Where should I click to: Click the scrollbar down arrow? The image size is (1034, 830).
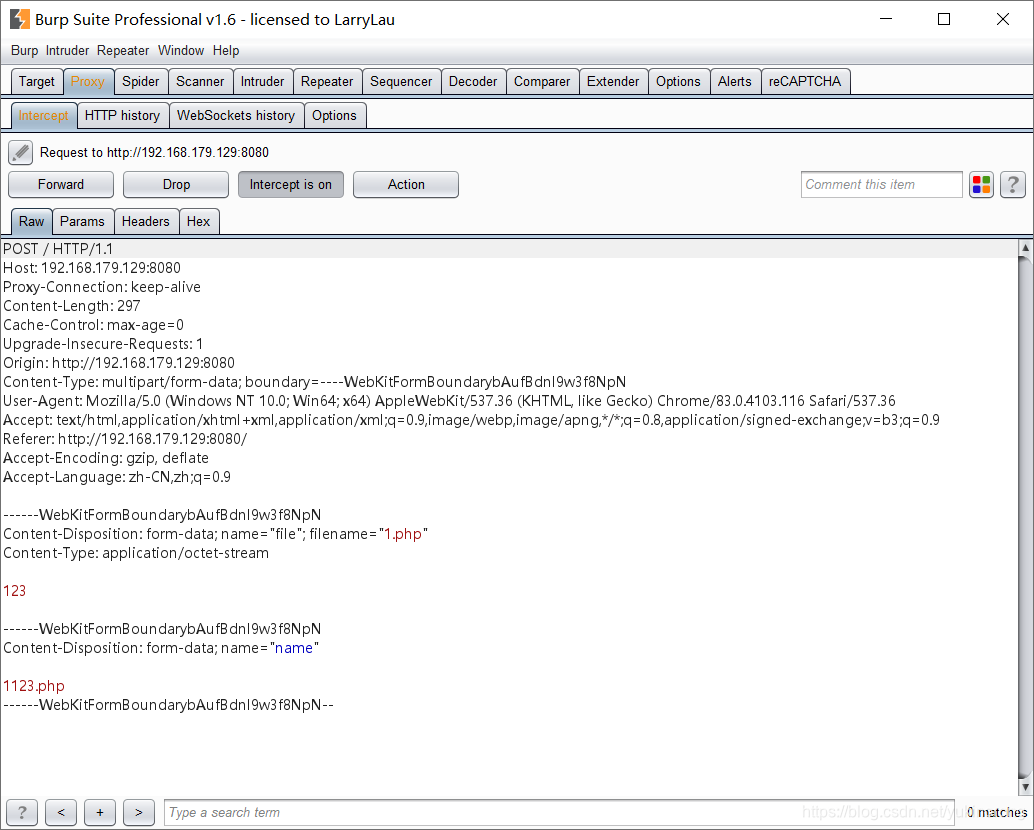[x=1025, y=786]
